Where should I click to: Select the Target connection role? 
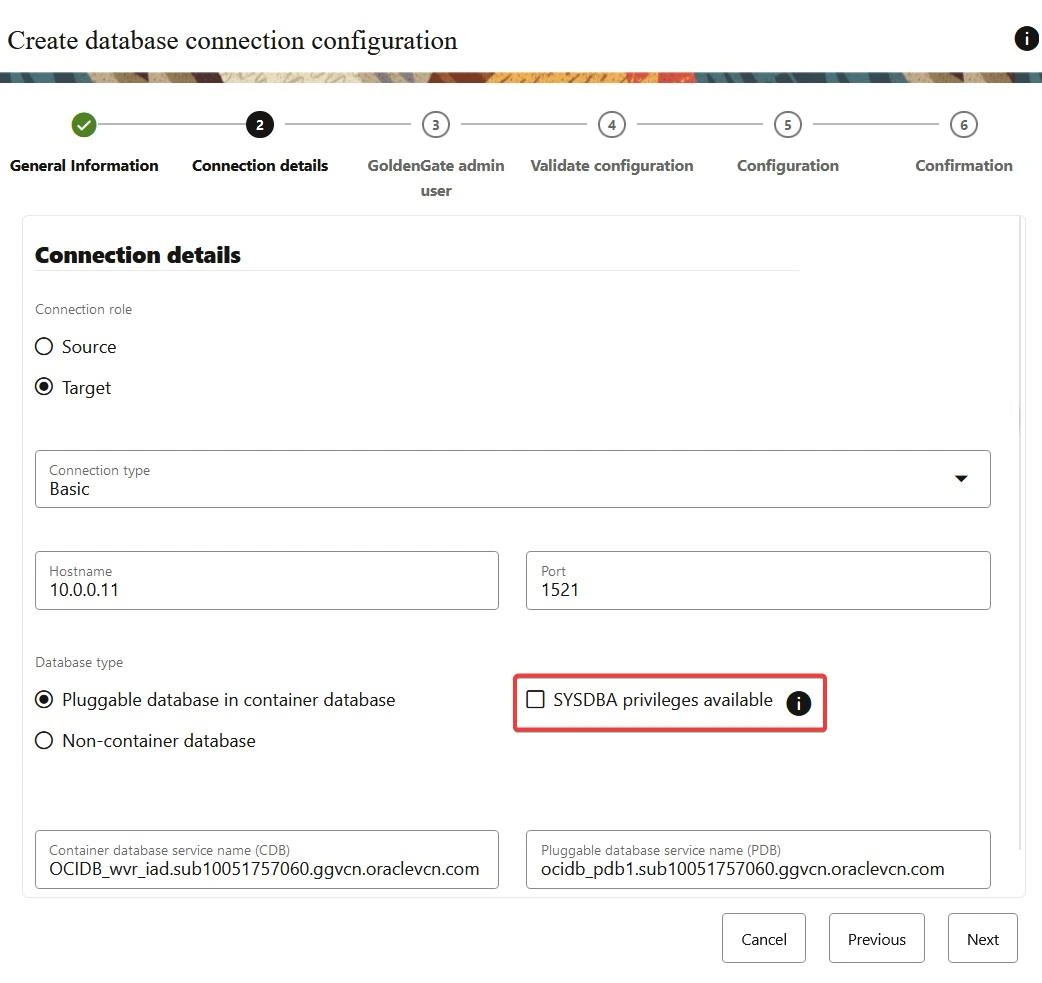coord(44,388)
